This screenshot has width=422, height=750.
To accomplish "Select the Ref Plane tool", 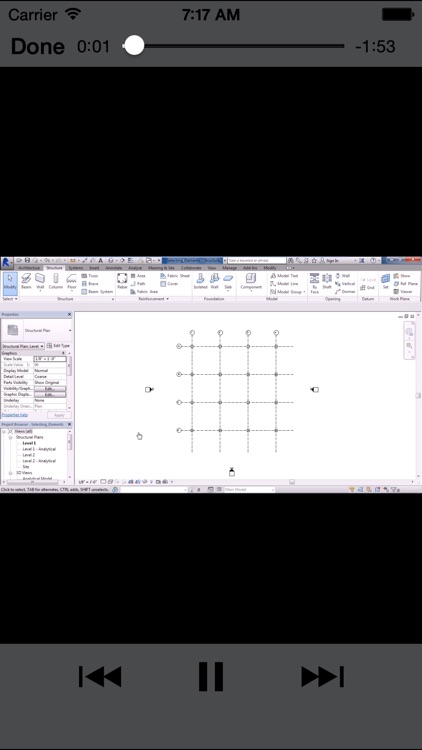I will pos(406,284).
